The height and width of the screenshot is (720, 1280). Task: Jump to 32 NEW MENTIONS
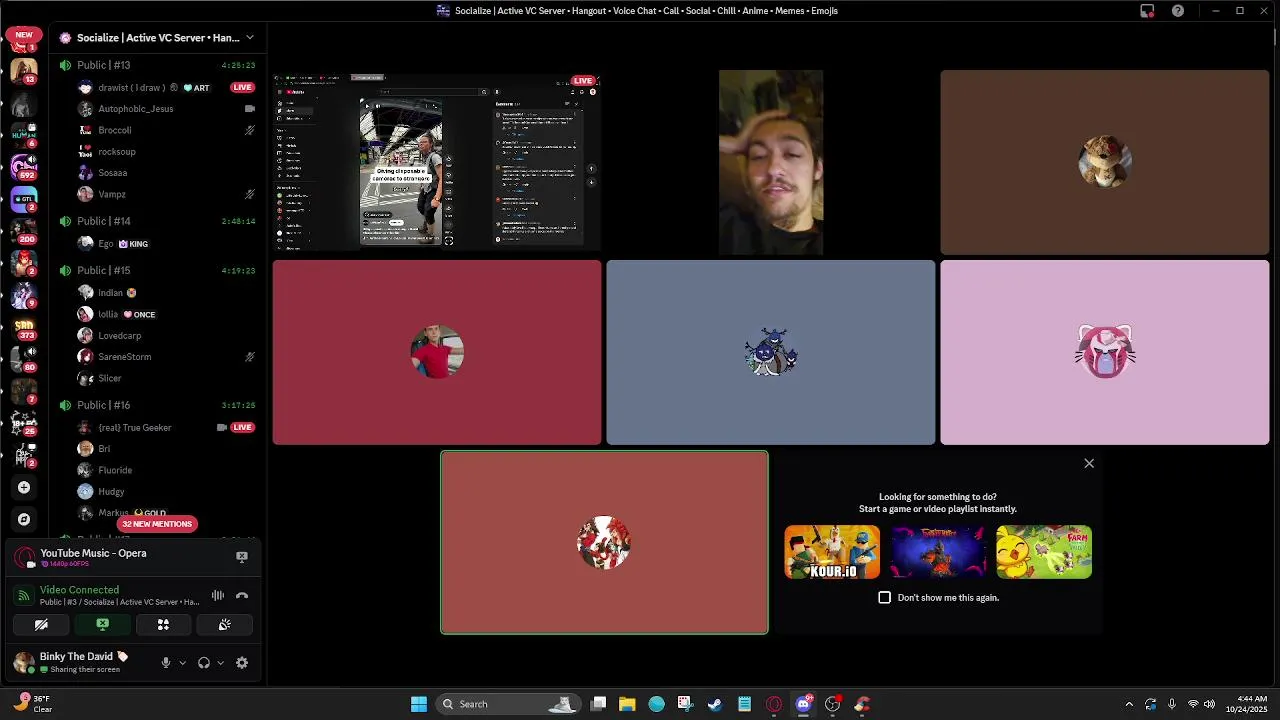tap(157, 524)
